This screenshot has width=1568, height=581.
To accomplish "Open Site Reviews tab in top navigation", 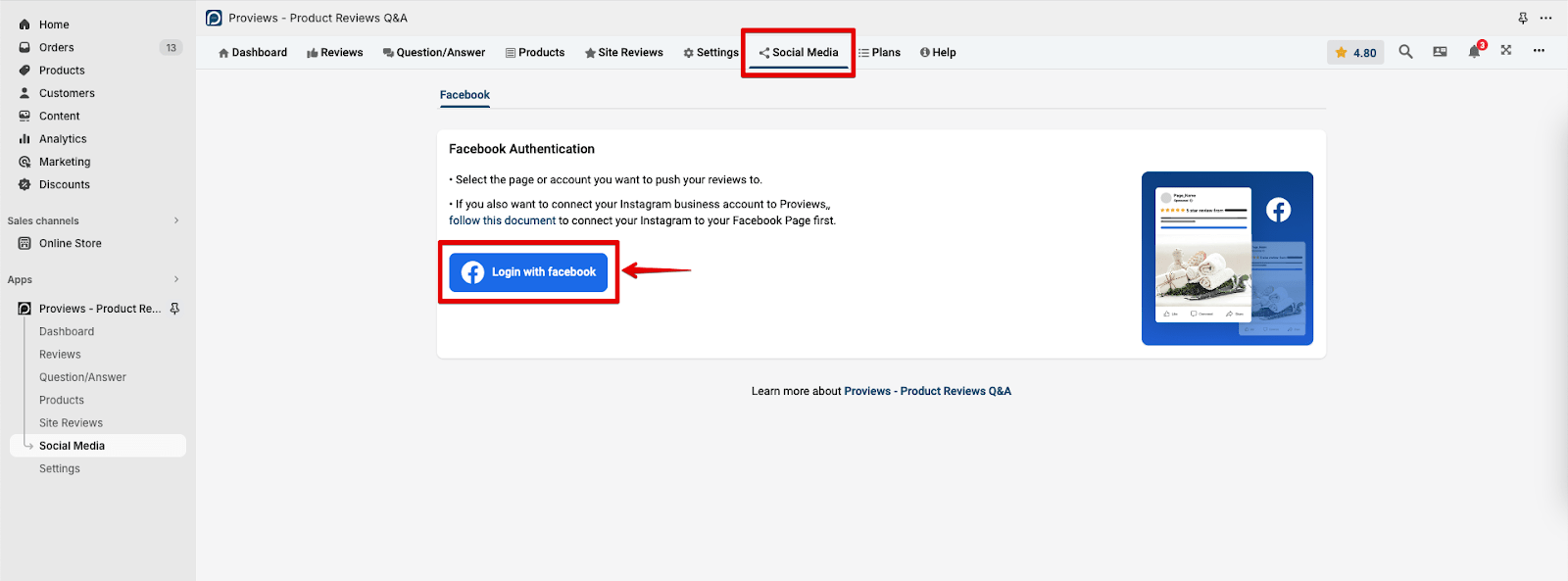I will 624,53.
